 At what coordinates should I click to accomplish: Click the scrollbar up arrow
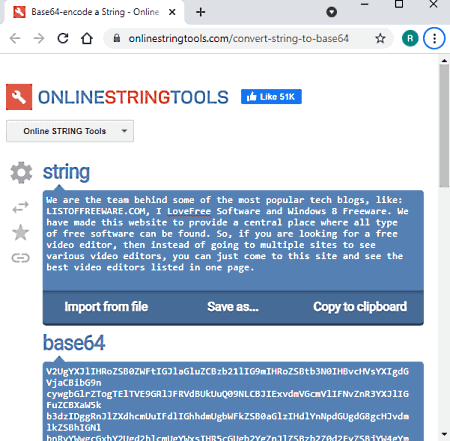[x=444, y=61]
